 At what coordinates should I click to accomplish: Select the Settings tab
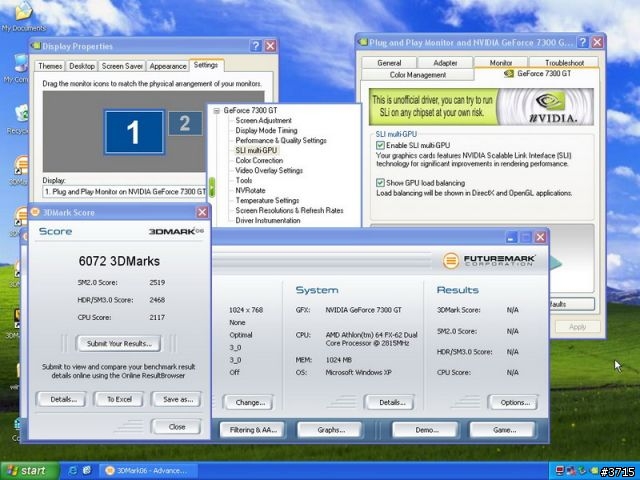coord(206,65)
